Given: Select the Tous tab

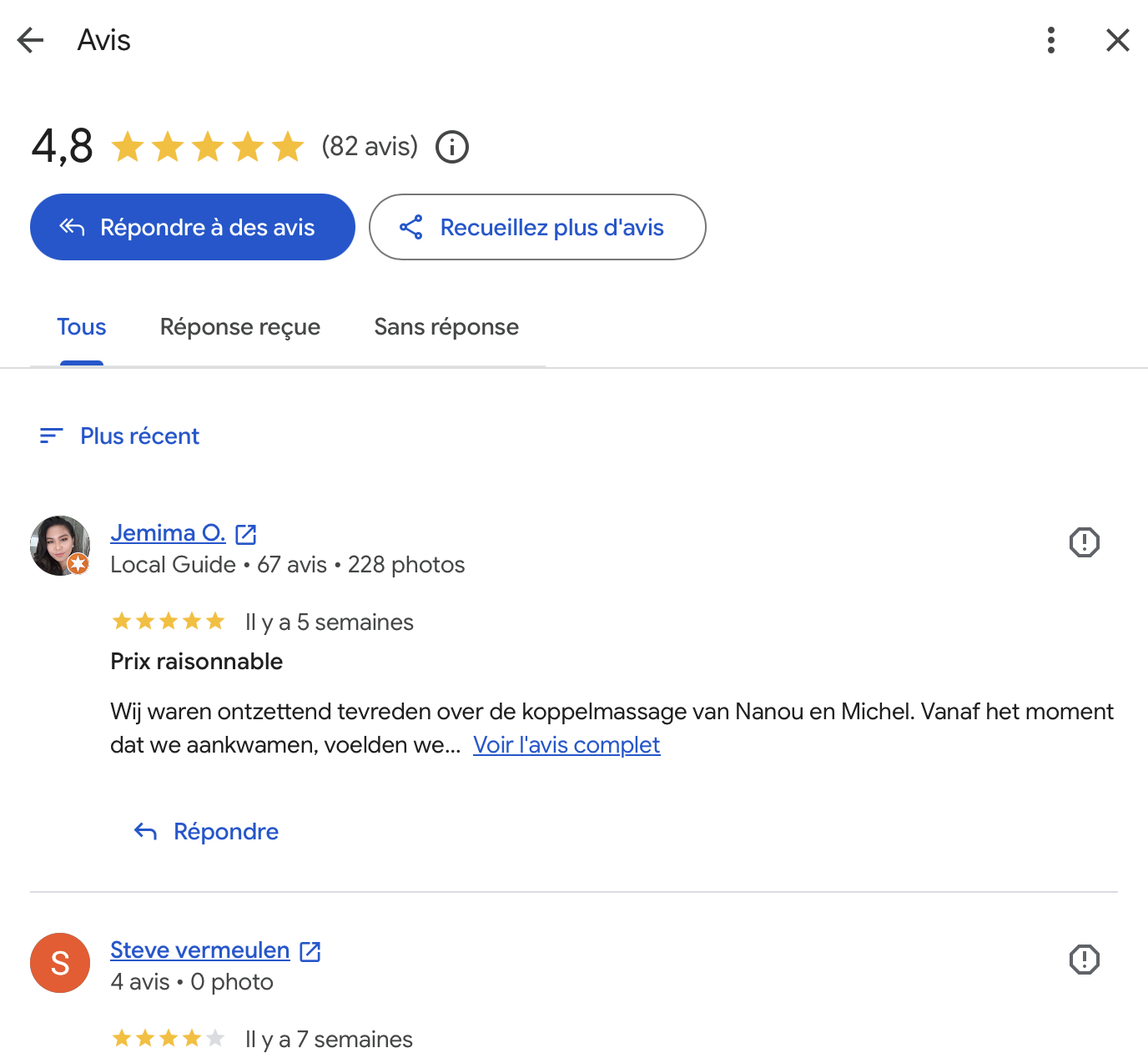Looking at the screenshot, I should click(x=82, y=327).
